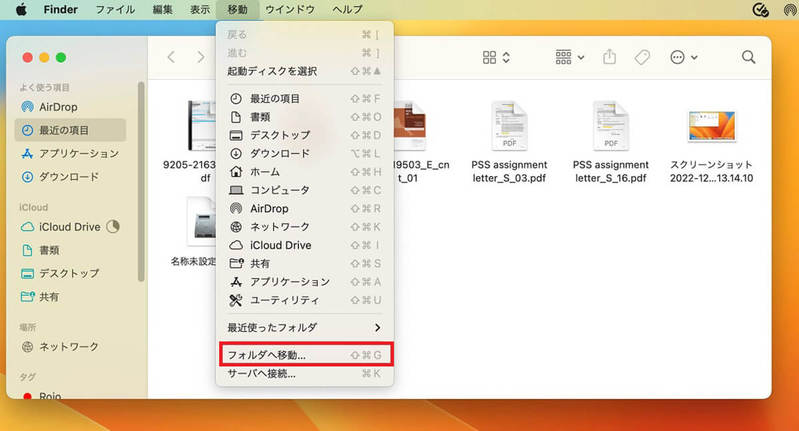
Task: Click the clock icon beside 最近の項目 menu item
Action: click(235, 99)
